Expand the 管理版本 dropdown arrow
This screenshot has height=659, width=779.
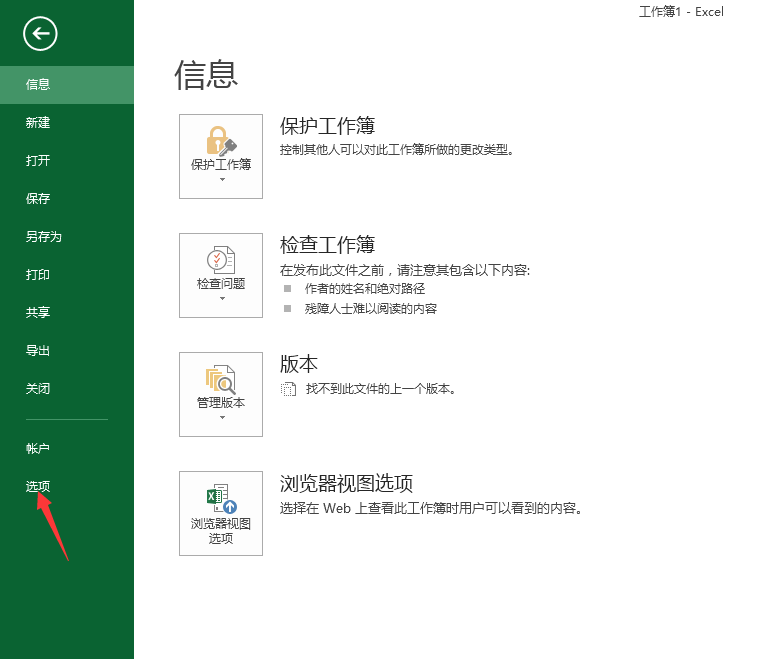click(222, 417)
